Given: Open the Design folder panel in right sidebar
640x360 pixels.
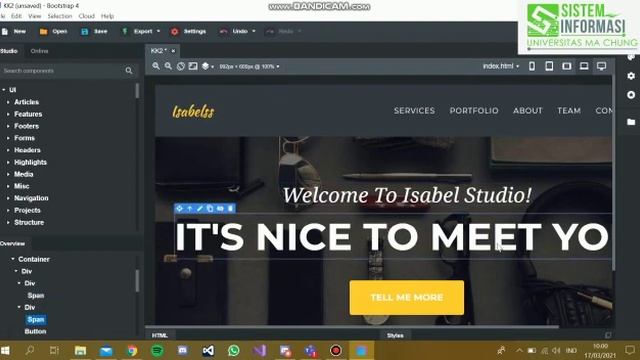Looking at the screenshot, I should (x=631, y=122).
